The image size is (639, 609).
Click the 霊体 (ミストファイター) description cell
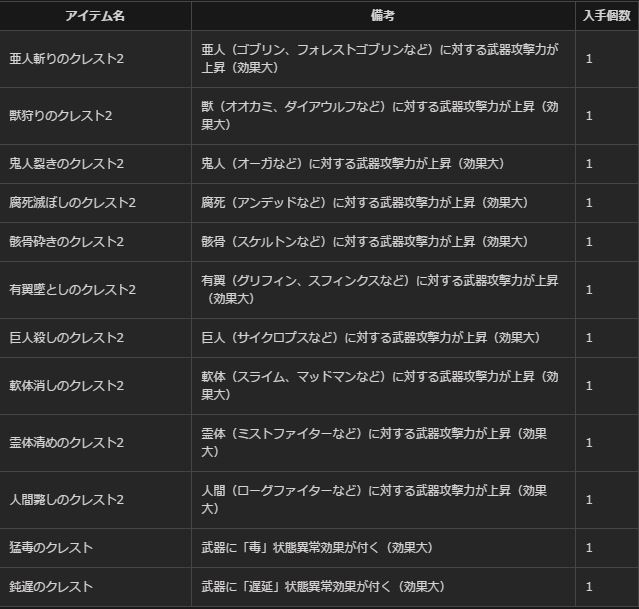point(383,443)
